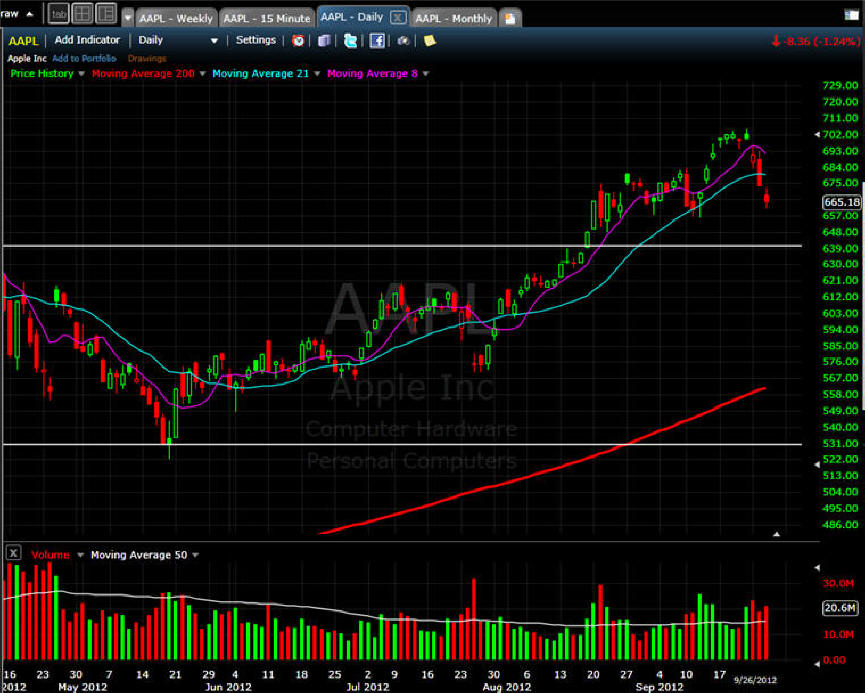The height and width of the screenshot is (693, 865).
Task: Open the yellow sticky note icon
Action: click(x=429, y=40)
